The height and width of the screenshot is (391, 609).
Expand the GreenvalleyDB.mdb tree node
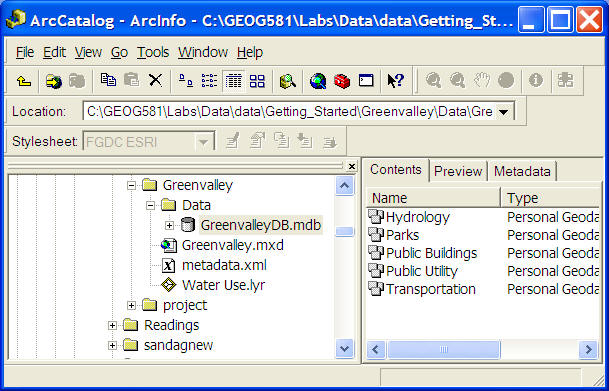pyautogui.click(x=169, y=225)
